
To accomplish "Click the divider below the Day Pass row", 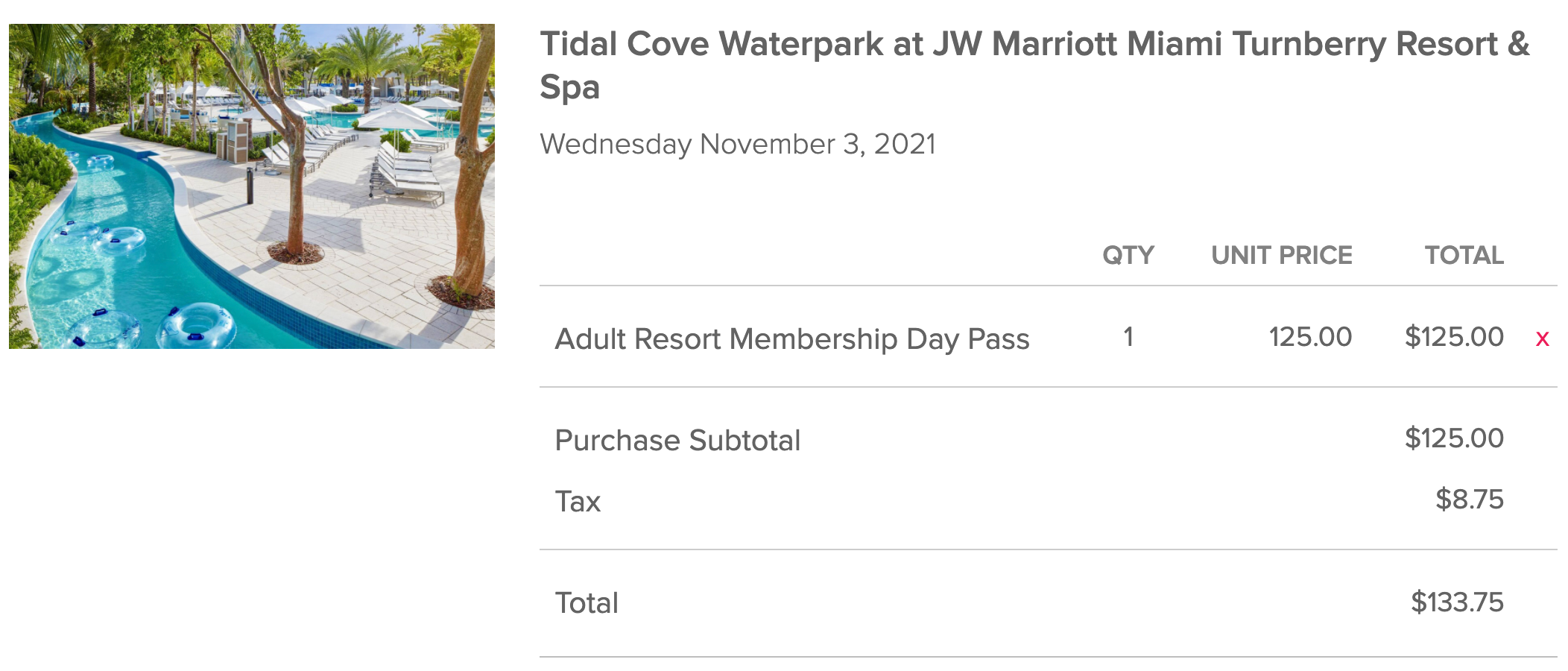I will point(1043,388).
